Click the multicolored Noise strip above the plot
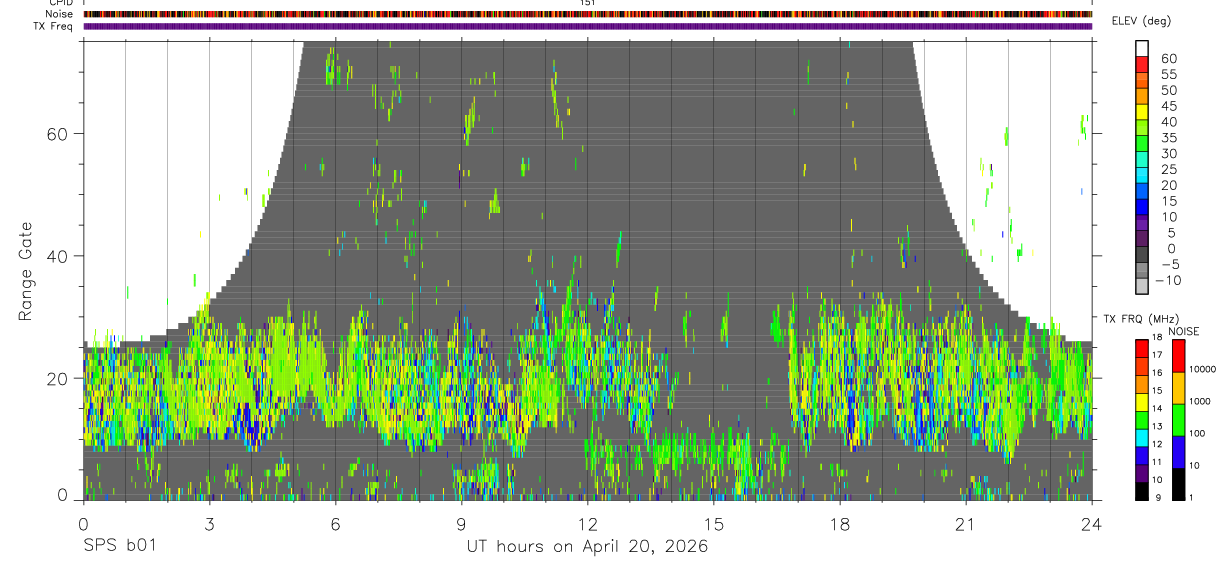Screen dimensions: 1228x567 [x=587, y=14]
